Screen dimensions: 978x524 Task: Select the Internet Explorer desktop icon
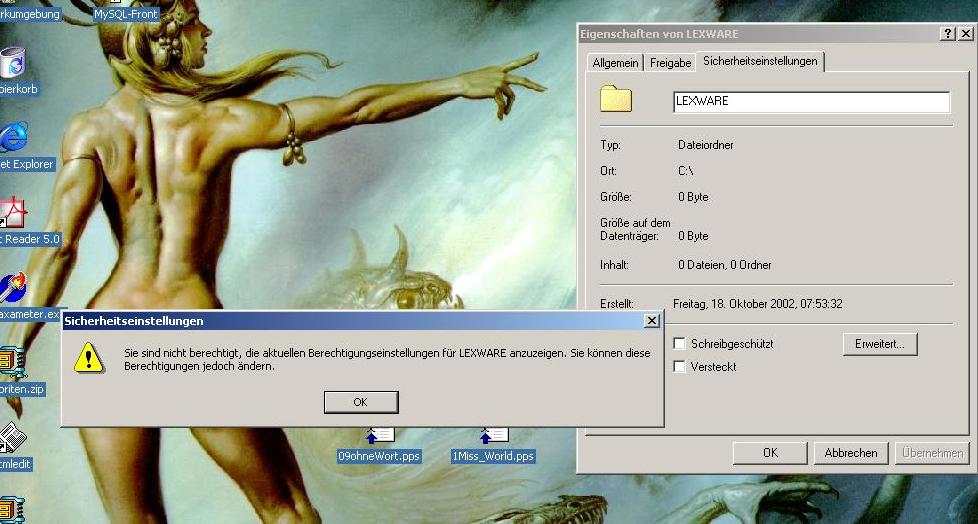pos(13,137)
